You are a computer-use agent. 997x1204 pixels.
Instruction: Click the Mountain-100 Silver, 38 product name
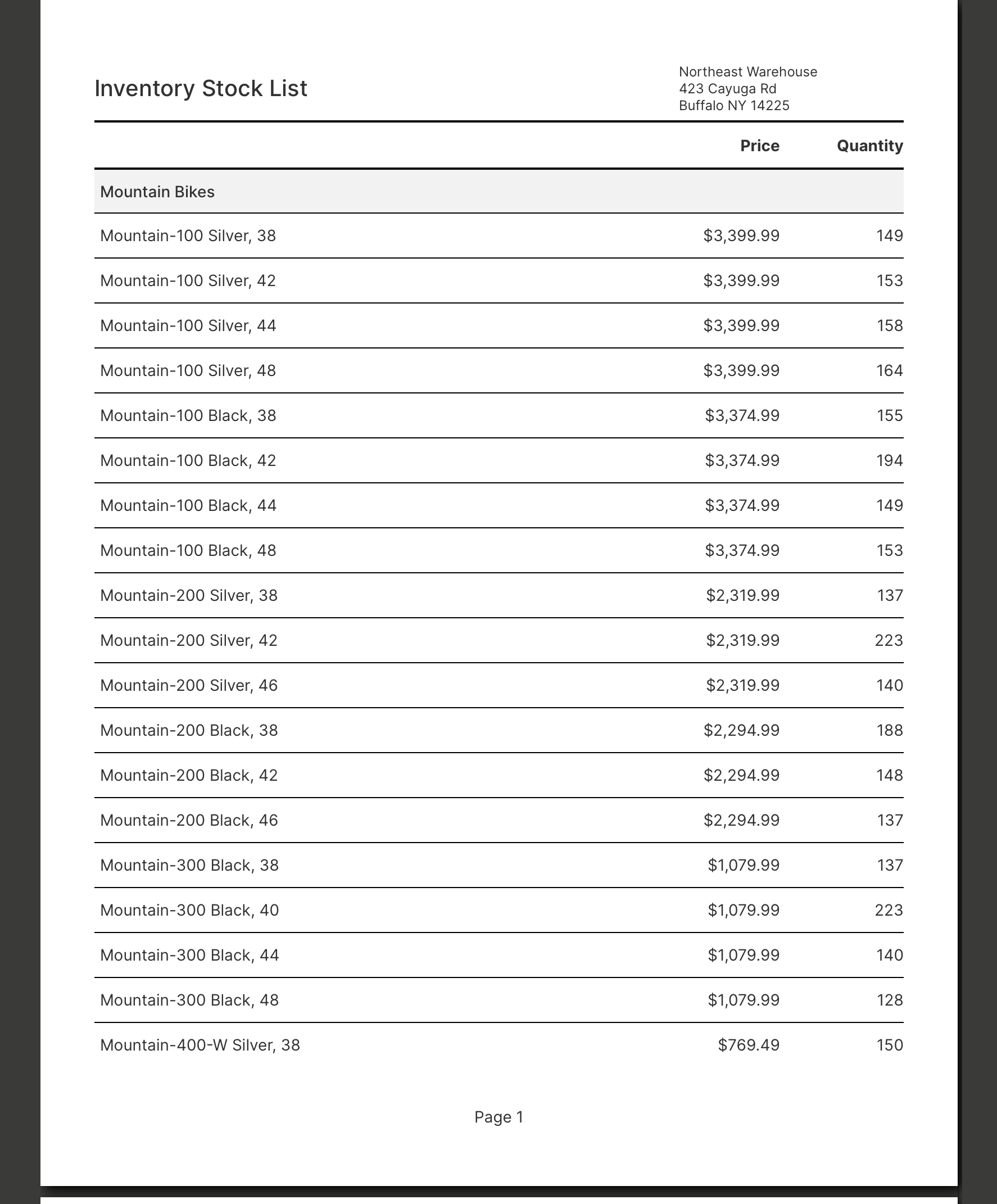coord(188,236)
